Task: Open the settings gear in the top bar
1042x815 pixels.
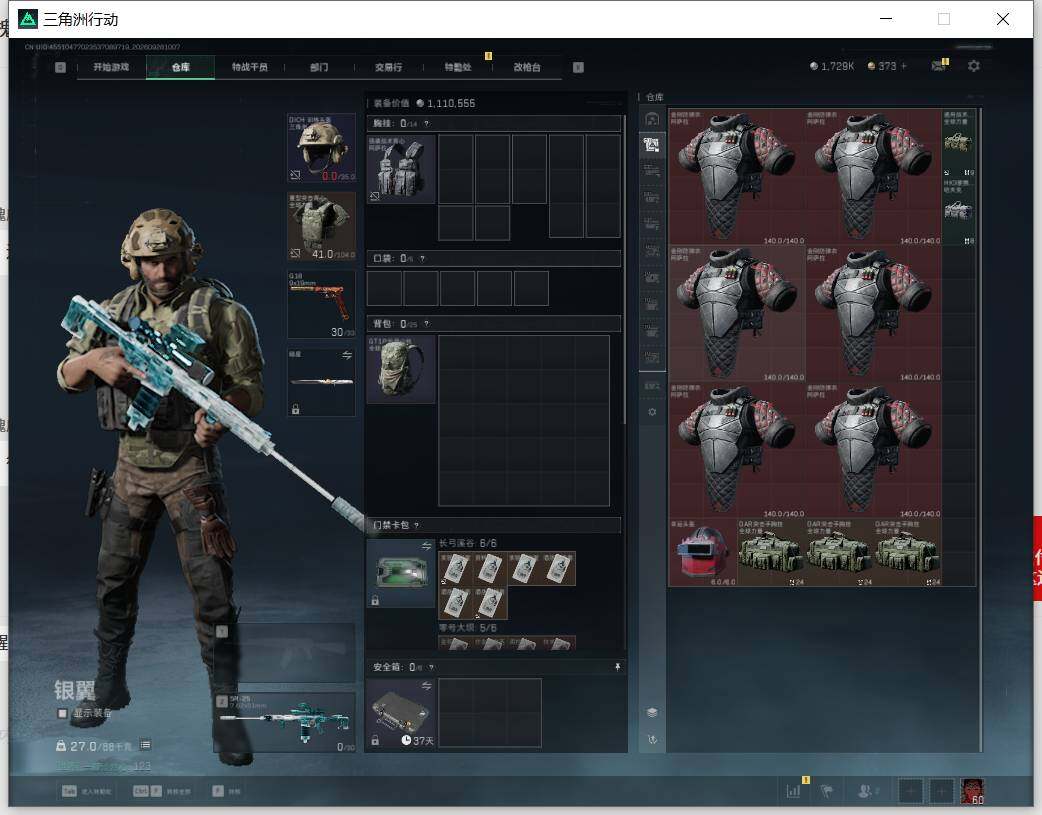Action: click(974, 66)
